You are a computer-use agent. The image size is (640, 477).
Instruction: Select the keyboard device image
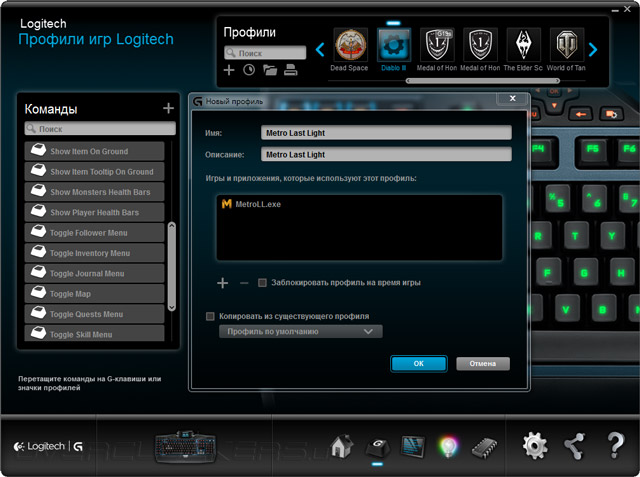[185, 447]
